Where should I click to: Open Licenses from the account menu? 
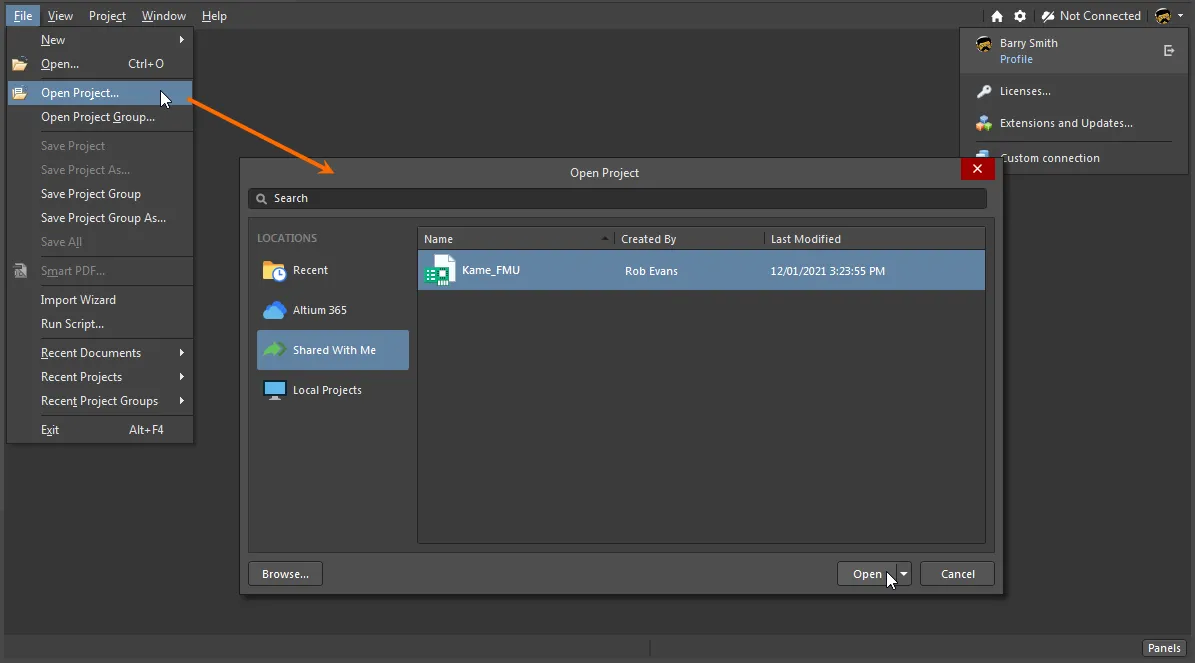(x=1025, y=91)
